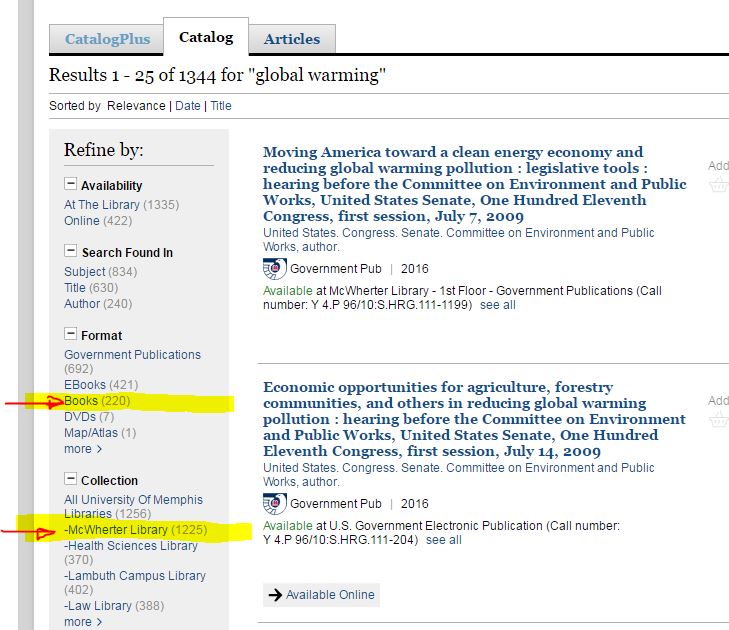This screenshot has width=729, height=630.
Task: Select the Catalog tab
Action: pos(206,37)
